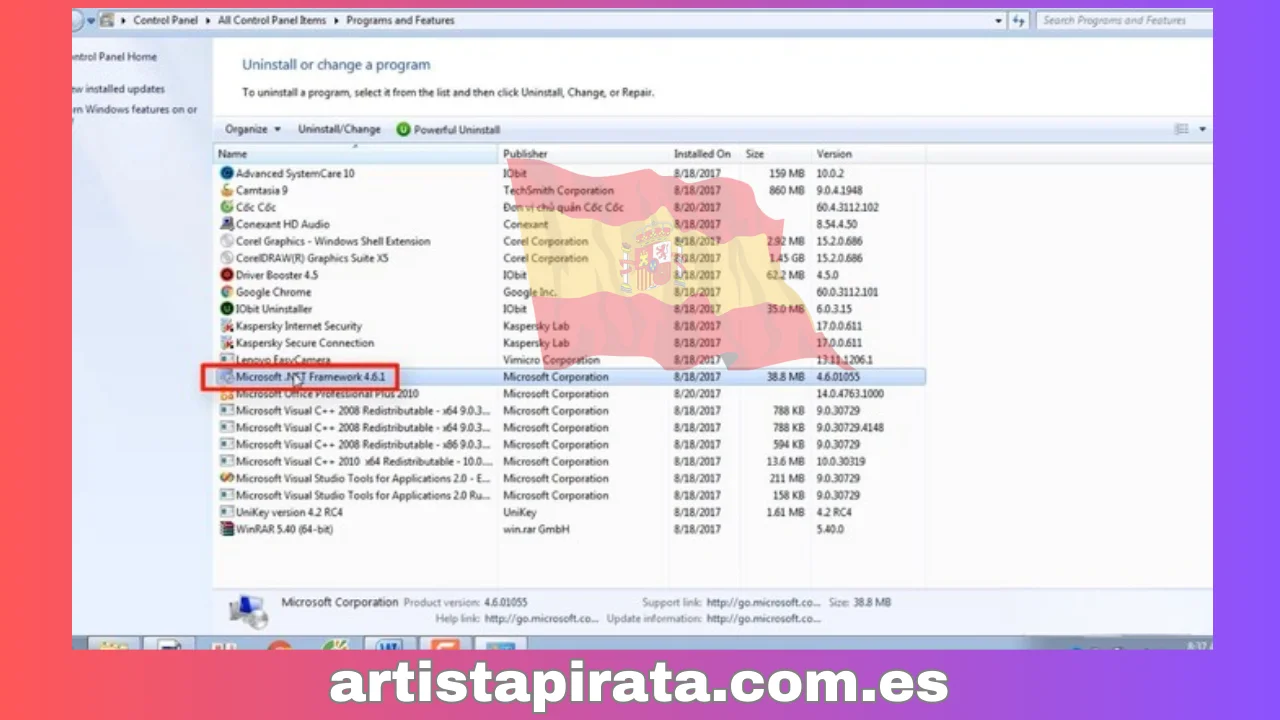Click the Driver Booster 4.5 icon
The image size is (1280, 720).
(x=227, y=275)
